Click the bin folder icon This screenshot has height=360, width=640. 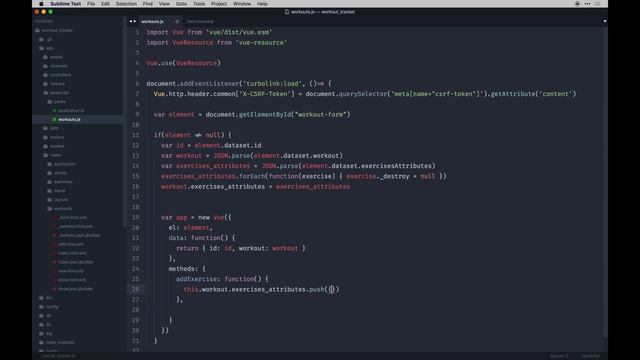point(41,298)
